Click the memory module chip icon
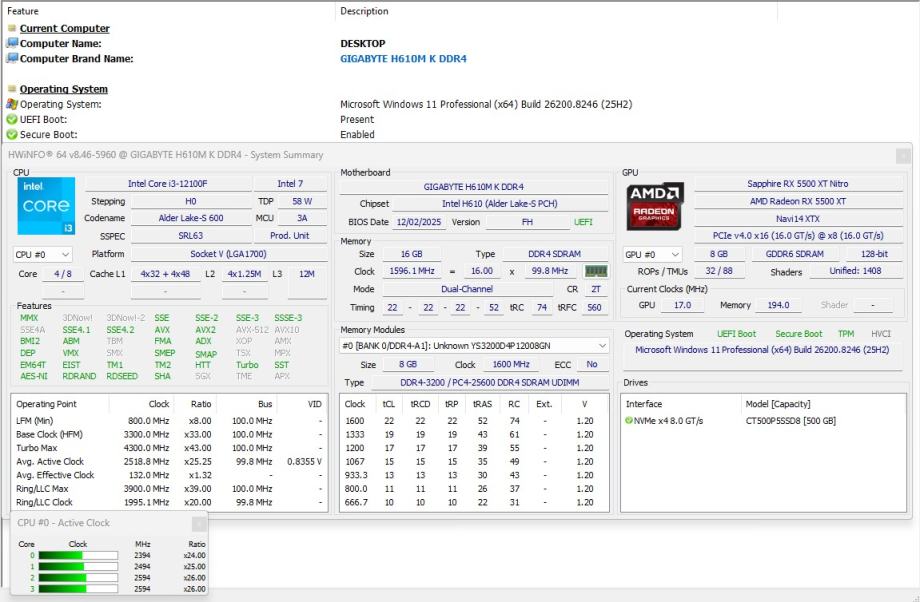 coord(596,271)
